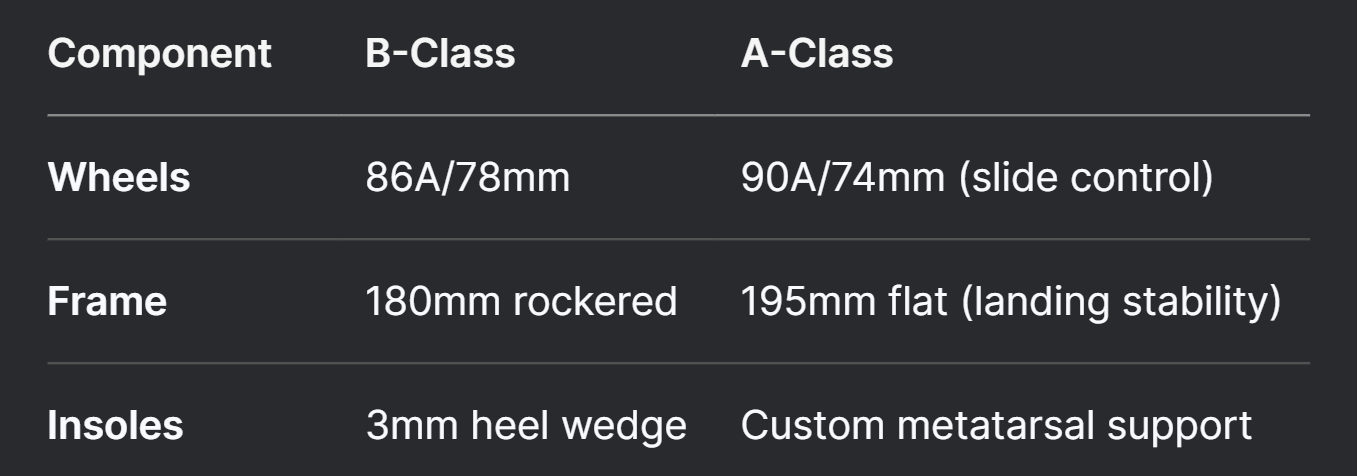Click the "(landing stability)" note
The width and height of the screenshot is (1357, 476).
[x=1121, y=301]
